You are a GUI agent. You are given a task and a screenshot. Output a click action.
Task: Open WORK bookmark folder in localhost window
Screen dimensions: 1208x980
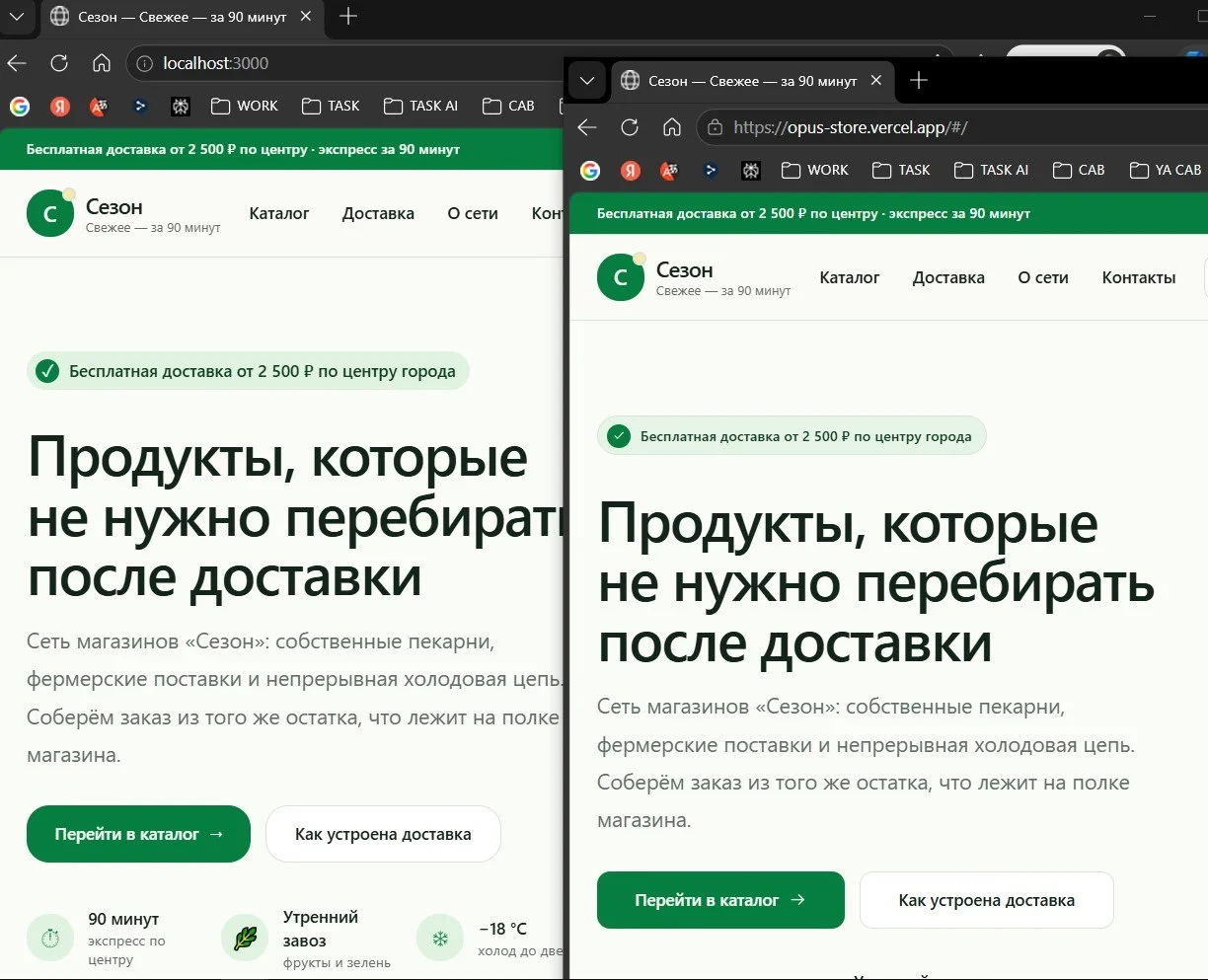[245, 106]
